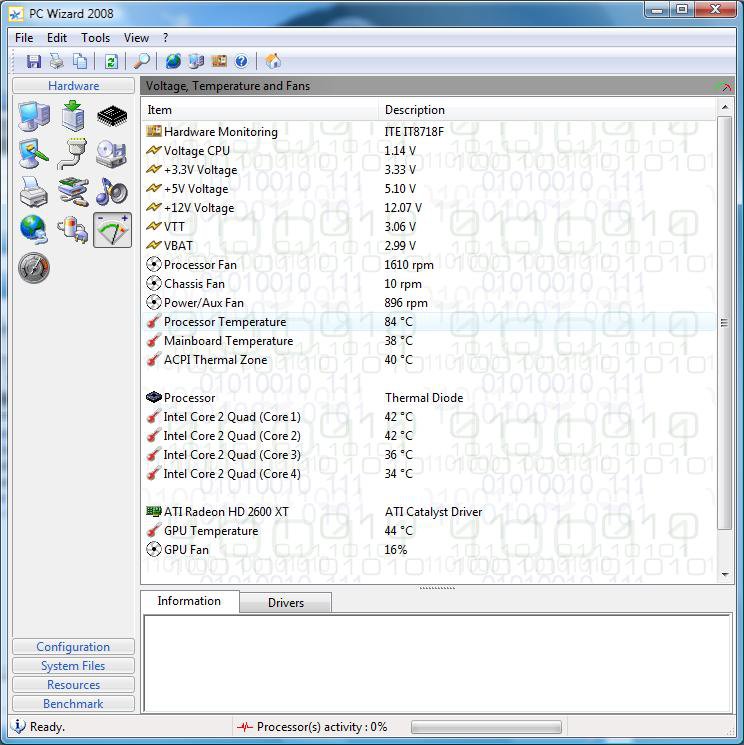Select the Processor Temperature row
The height and width of the screenshot is (745, 744).
pos(429,322)
